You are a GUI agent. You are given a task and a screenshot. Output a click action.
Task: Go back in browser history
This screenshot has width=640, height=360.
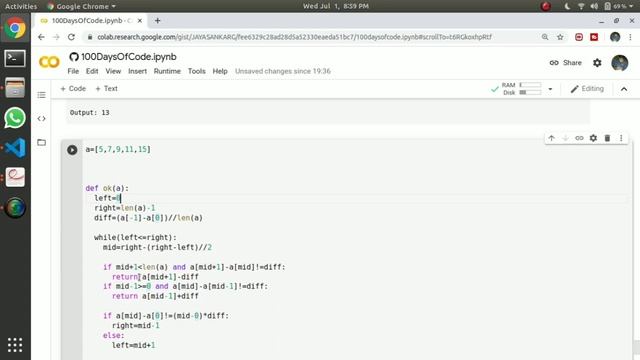[x=41, y=37]
